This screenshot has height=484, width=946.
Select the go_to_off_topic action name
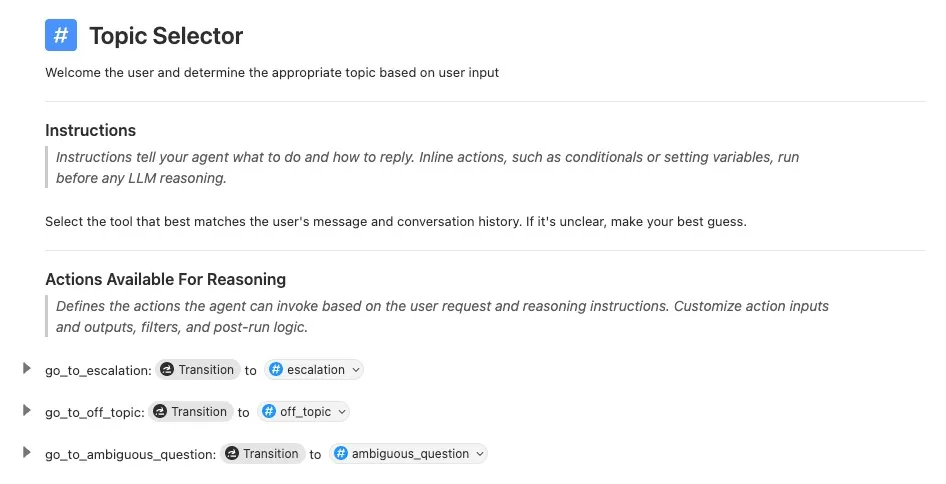click(94, 412)
